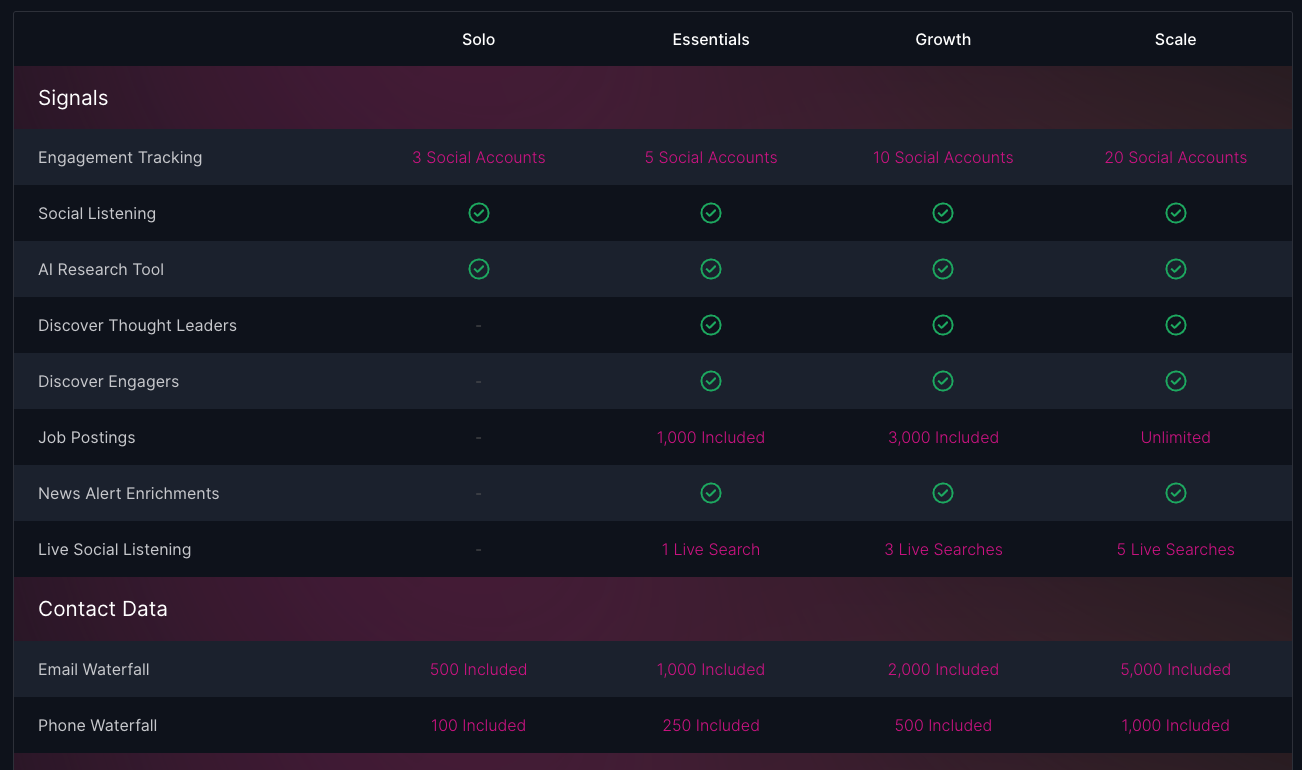Click Discover Thought Leaders checkmark under Growth

pyautogui.click(x=943, y=325)
